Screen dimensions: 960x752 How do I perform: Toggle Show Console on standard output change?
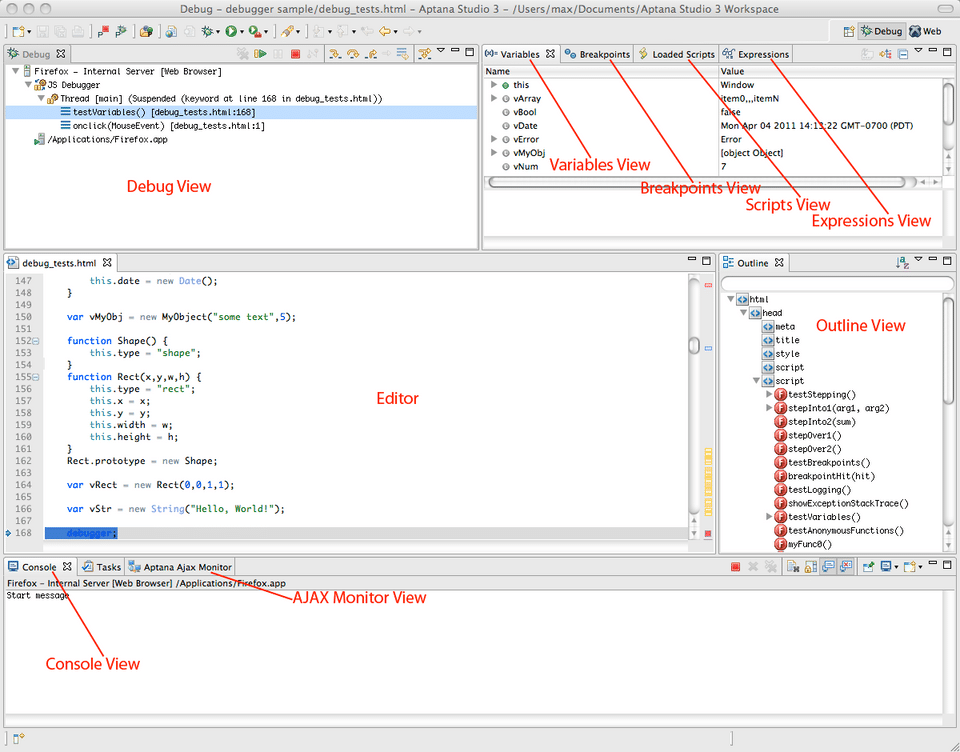(x=828, y=567)
